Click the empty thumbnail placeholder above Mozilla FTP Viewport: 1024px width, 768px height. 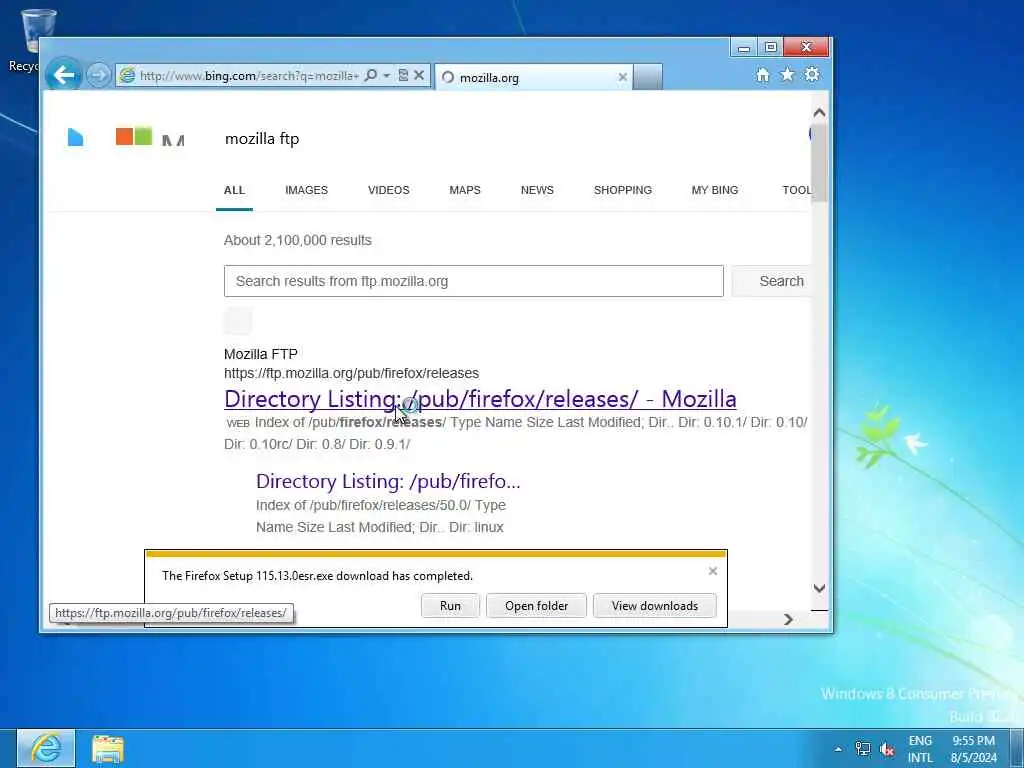coord(238,321)
